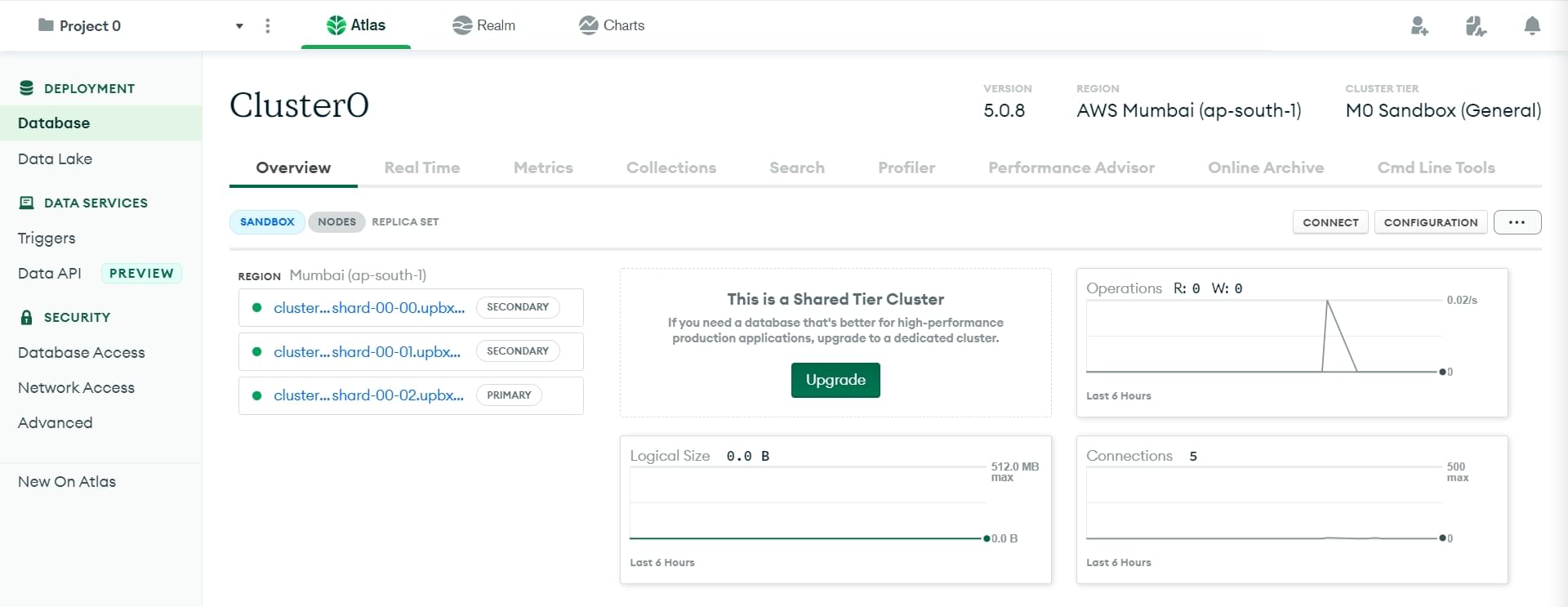Click the Realm icon in top navigation
The height and width of the screenshot is (607, 1568).
462,25
